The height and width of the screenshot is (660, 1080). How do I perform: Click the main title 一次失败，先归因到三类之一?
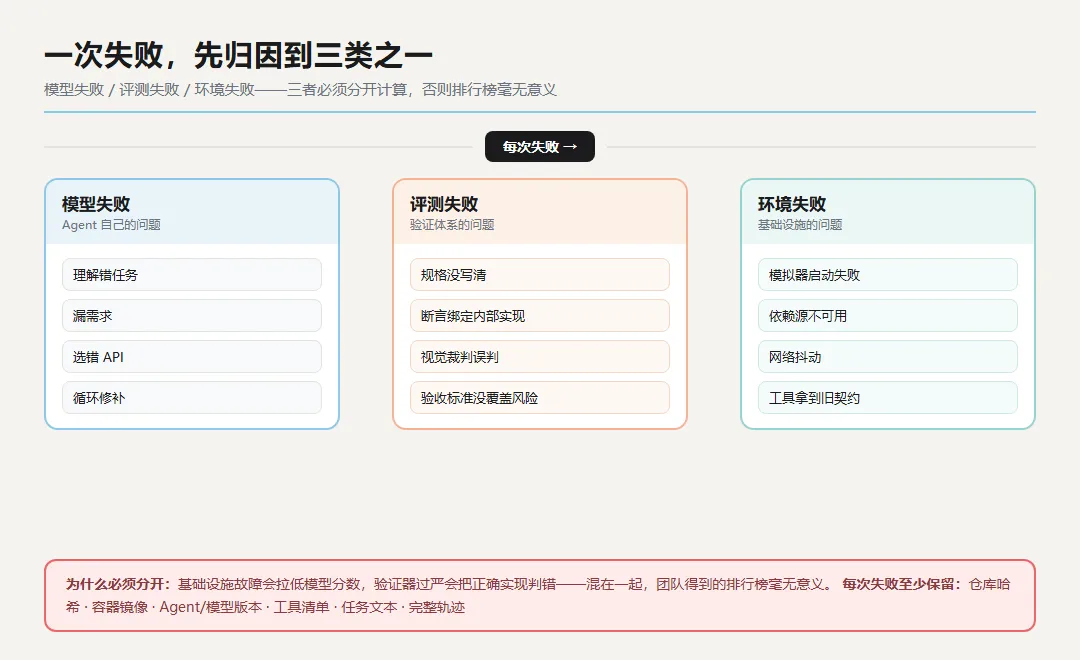click(x=238, y=55)
